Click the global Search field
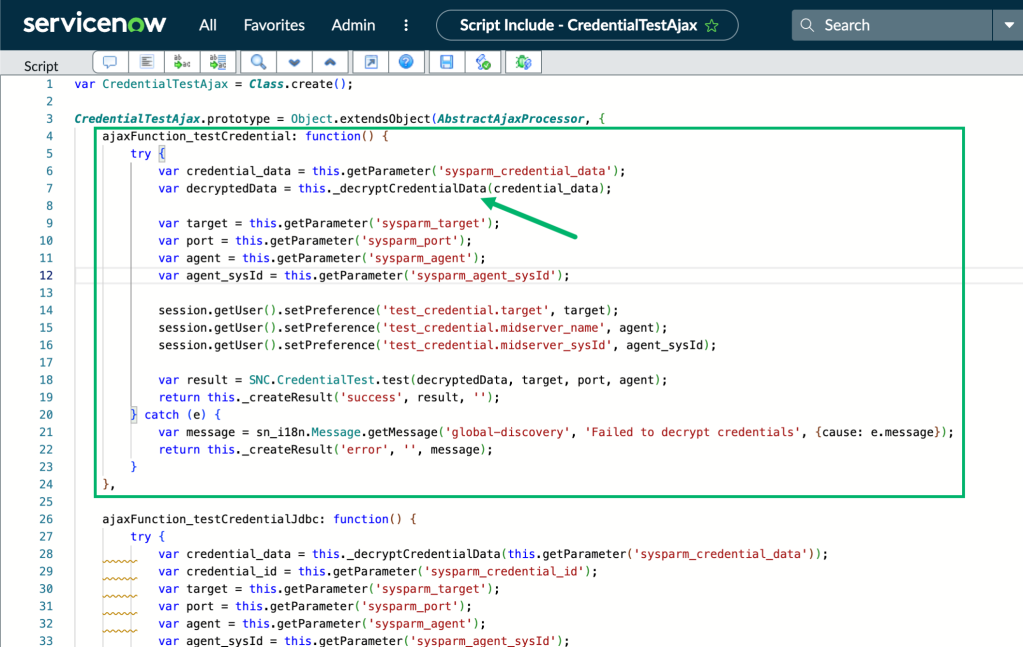 [892, 25]
